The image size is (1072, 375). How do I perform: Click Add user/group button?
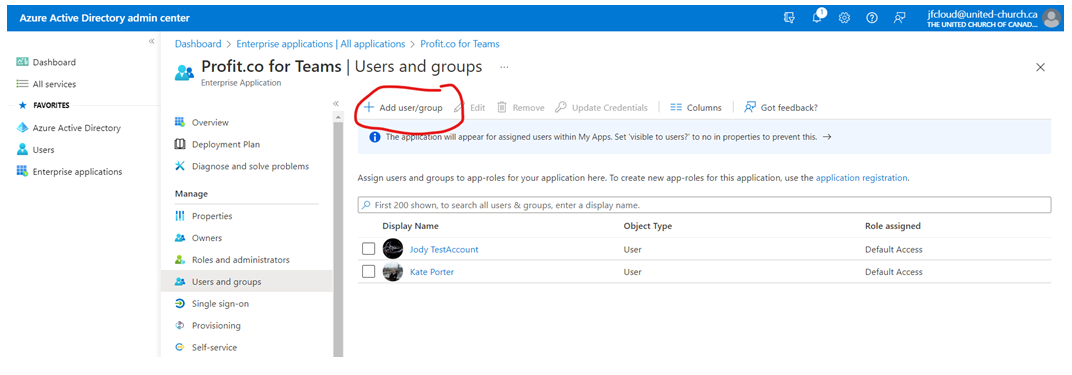pos(403,107)
